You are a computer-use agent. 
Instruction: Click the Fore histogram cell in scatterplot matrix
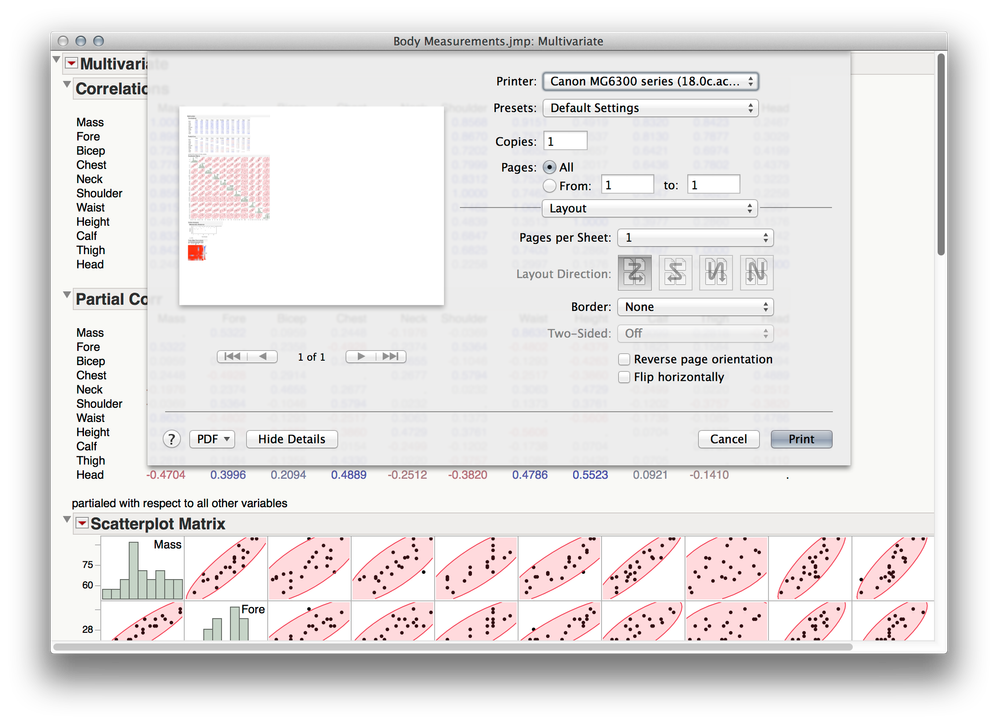point(225,622)
